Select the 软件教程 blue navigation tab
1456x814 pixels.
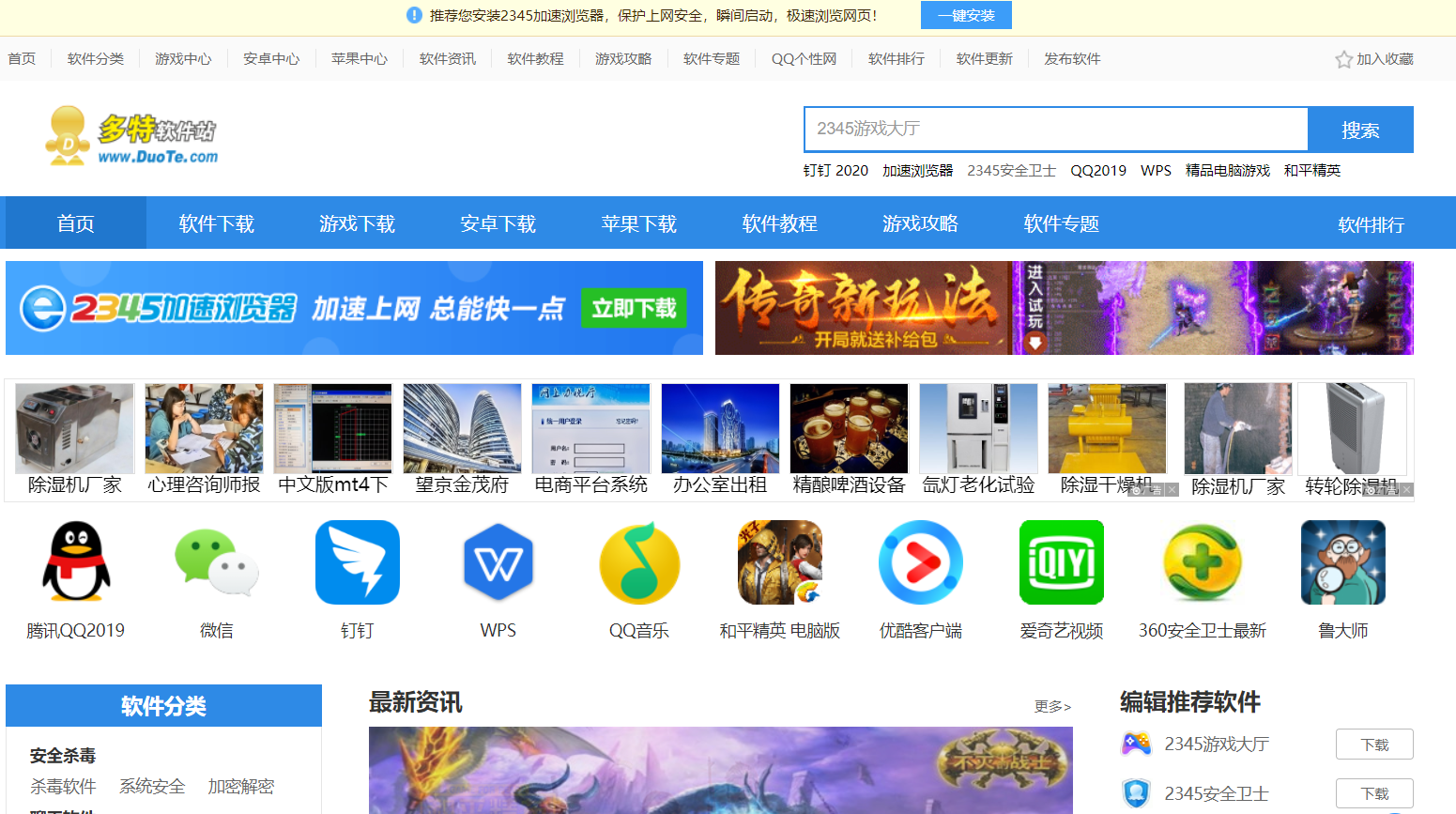click(x=780, y=223)
